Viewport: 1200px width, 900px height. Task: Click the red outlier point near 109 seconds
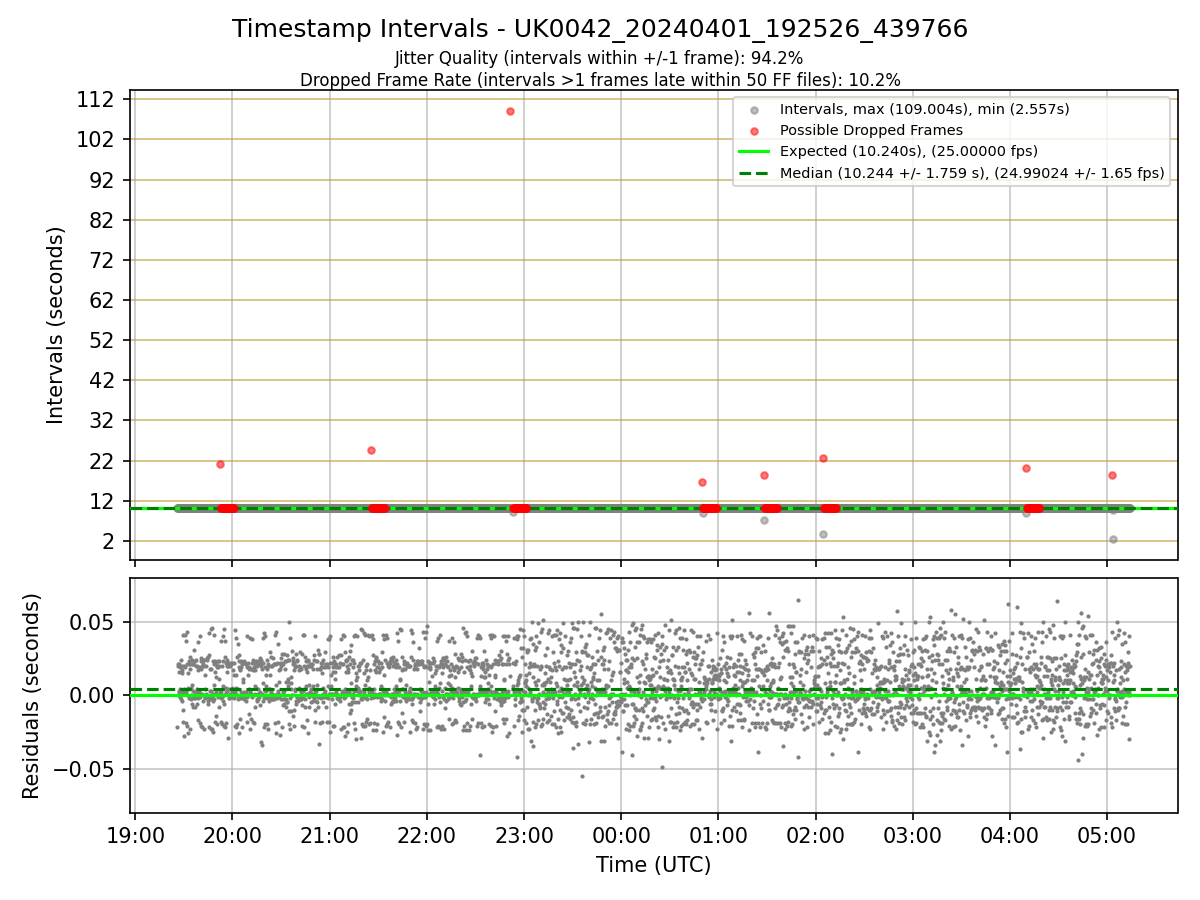point(510,111)
